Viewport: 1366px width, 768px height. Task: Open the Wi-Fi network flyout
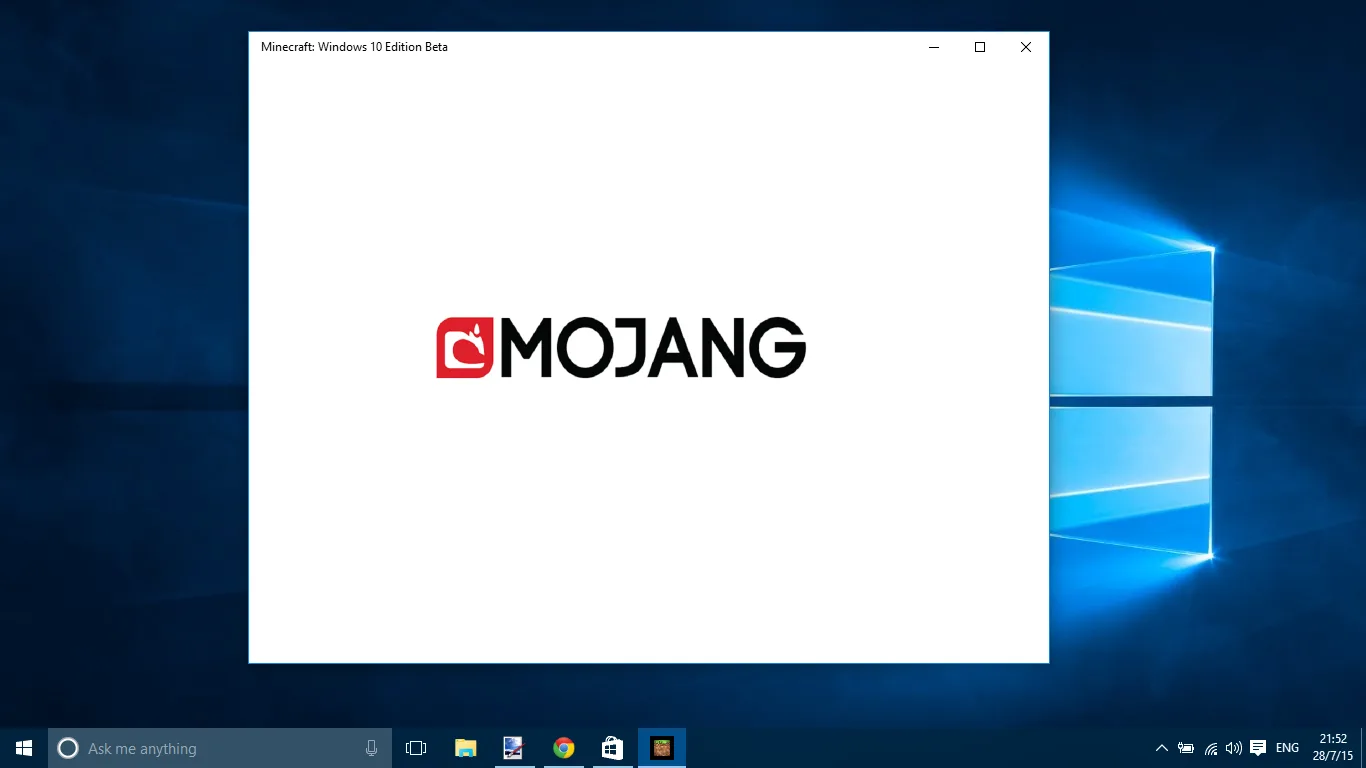click(1210, 748)
